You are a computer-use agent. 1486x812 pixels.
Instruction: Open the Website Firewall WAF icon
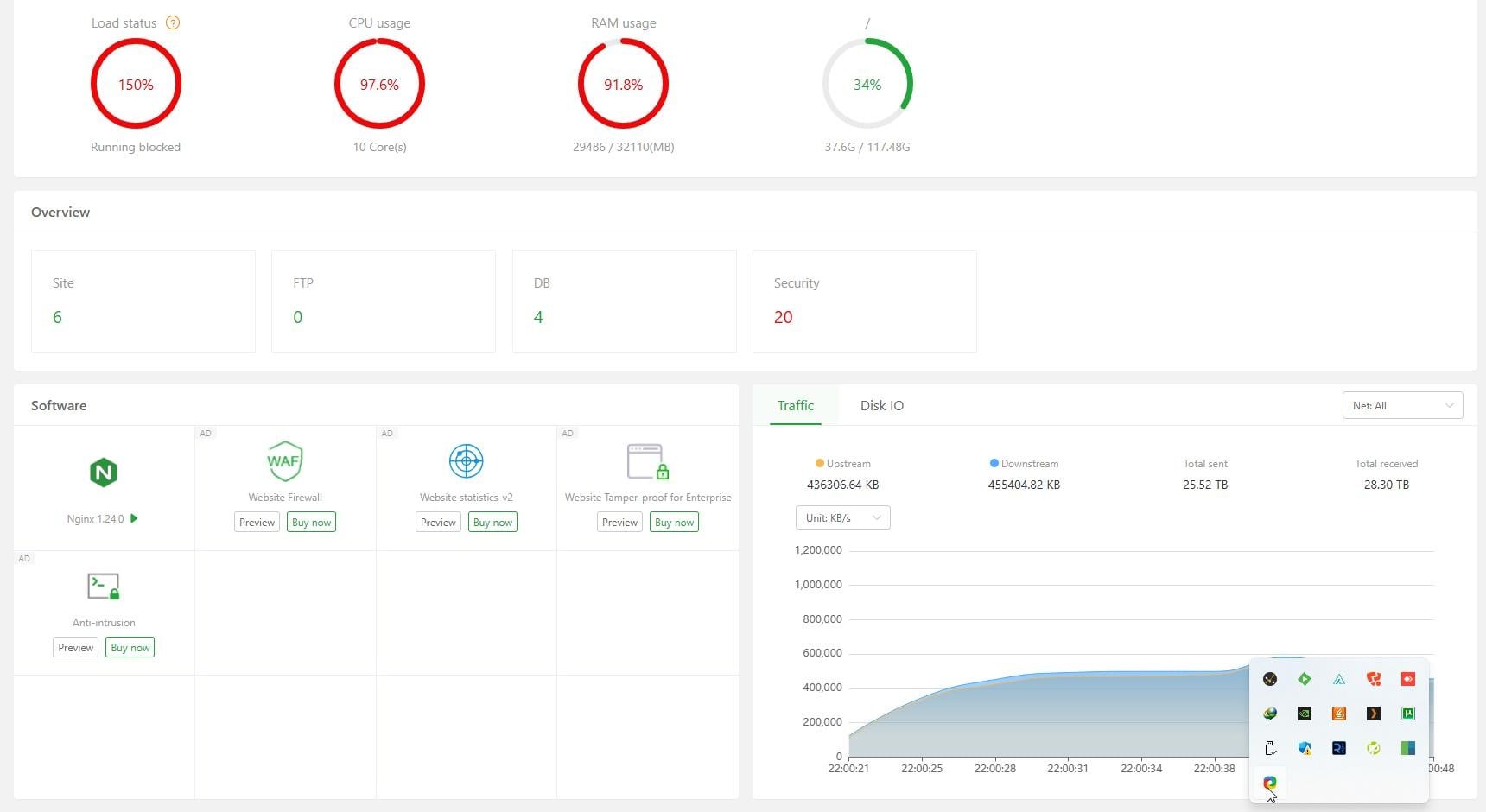pyautogui.click(x=284, y=461)
